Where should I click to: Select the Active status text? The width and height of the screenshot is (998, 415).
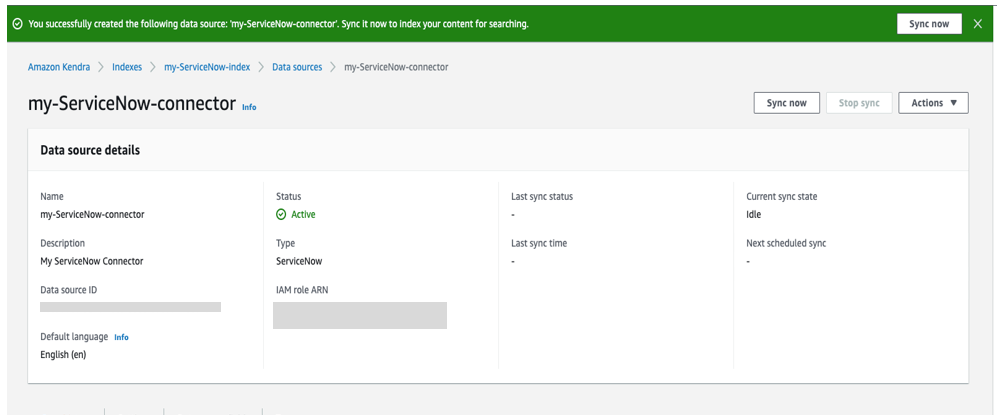click(303, 215)
